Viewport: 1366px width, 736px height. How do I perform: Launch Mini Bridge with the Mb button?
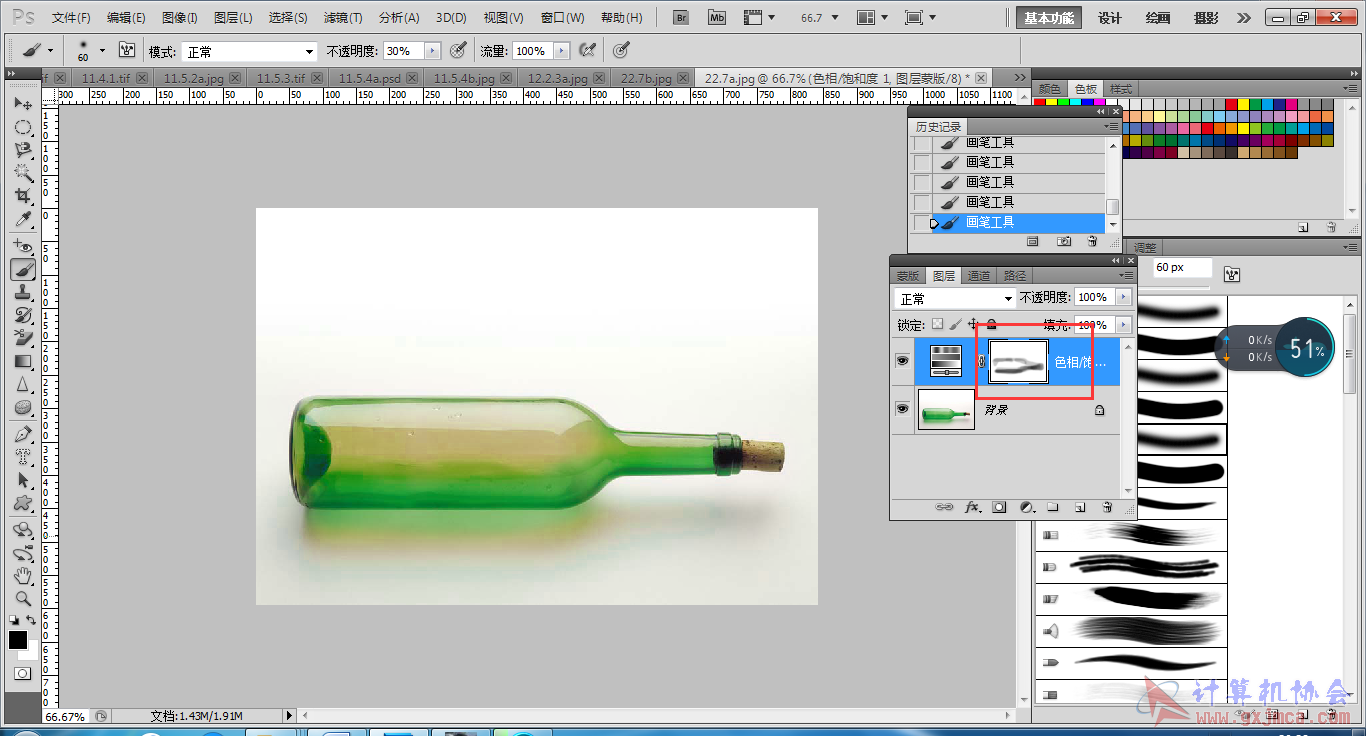click(717, 17)
